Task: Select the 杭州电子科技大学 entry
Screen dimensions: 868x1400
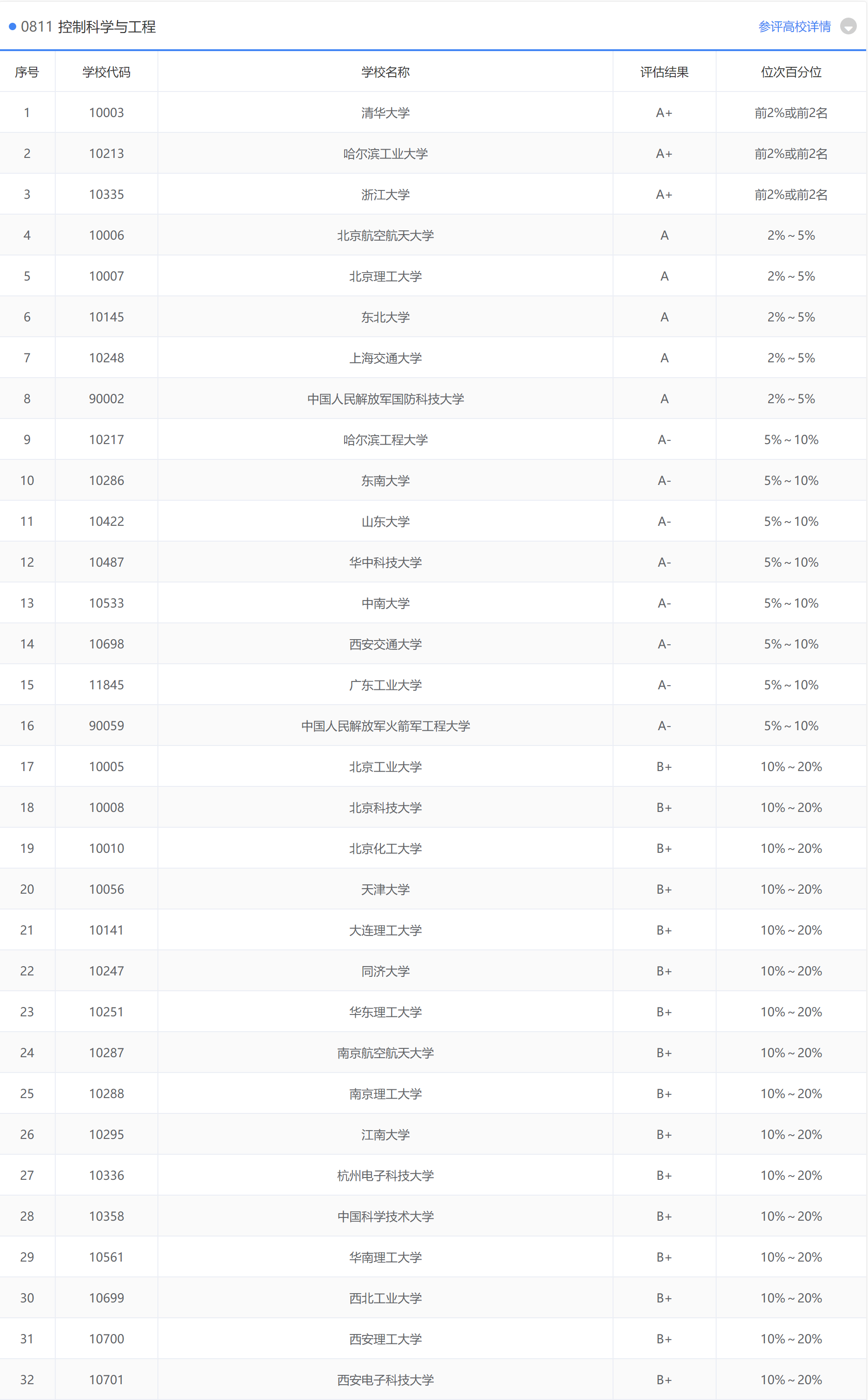Action: (x=385, y=1175)
